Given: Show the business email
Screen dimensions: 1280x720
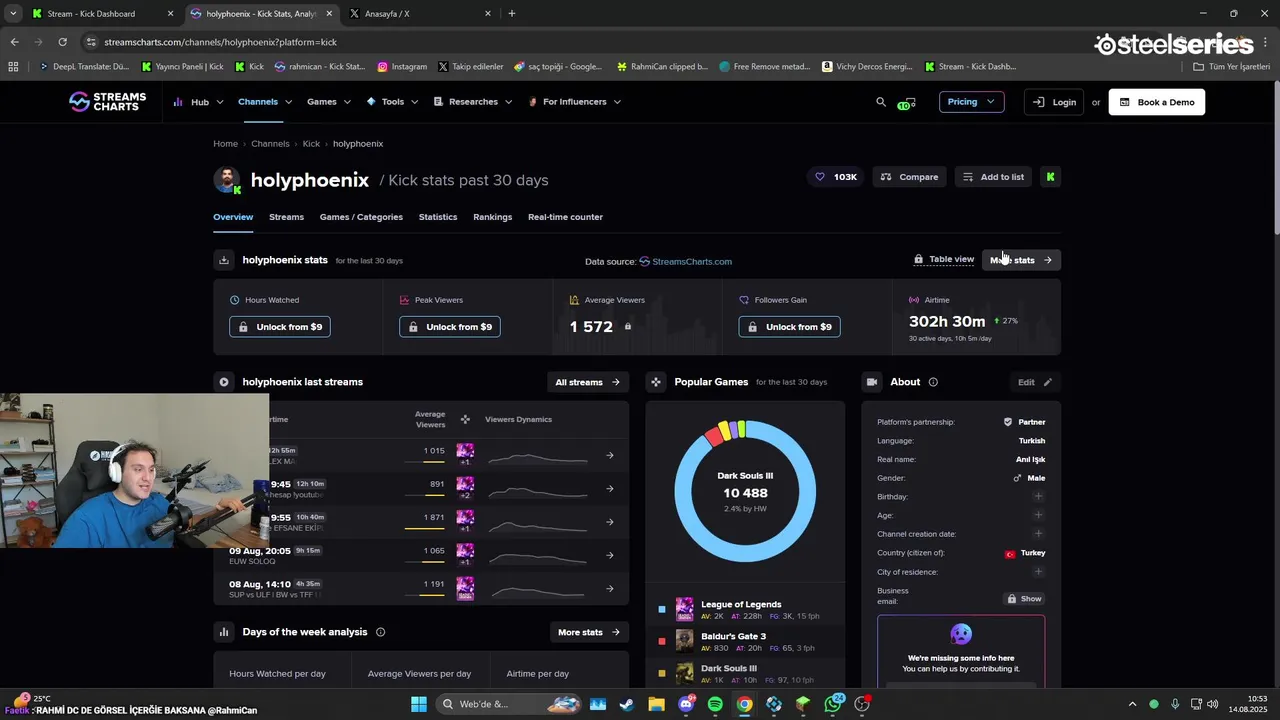Looking at the screenshot, I should coord(1024,599).
